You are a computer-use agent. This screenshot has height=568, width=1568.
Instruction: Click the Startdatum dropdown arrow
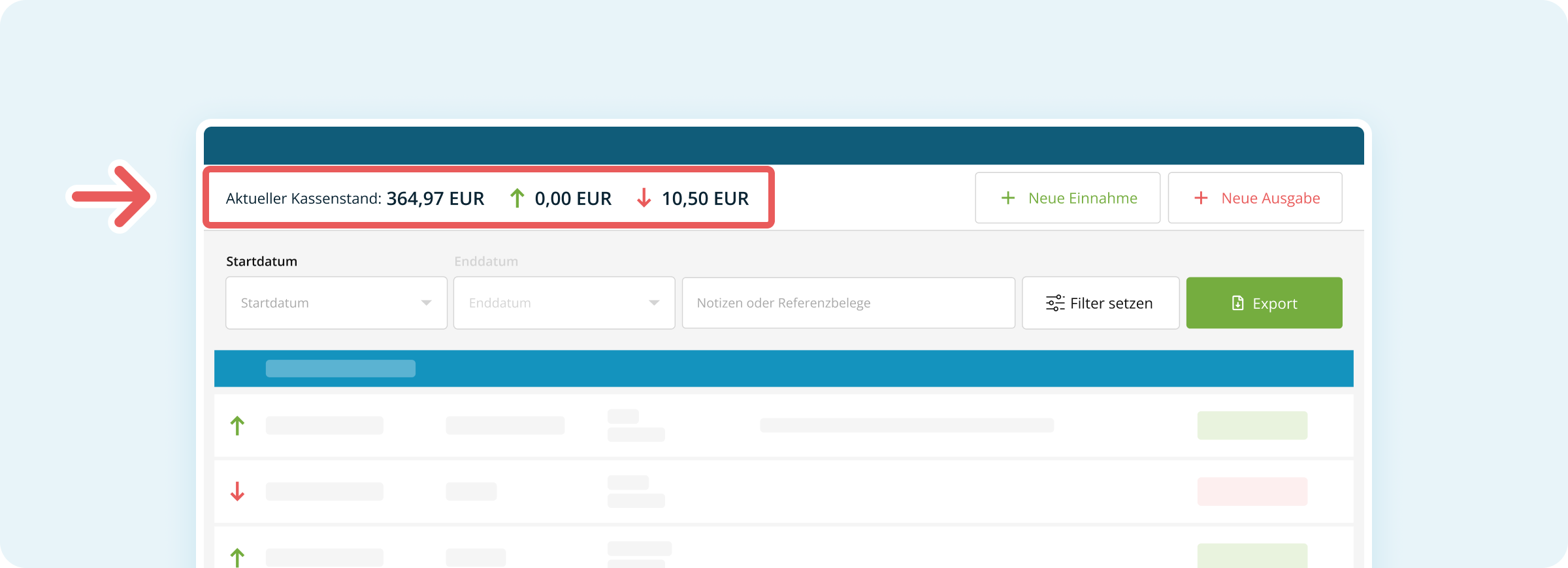coord(426,303)
